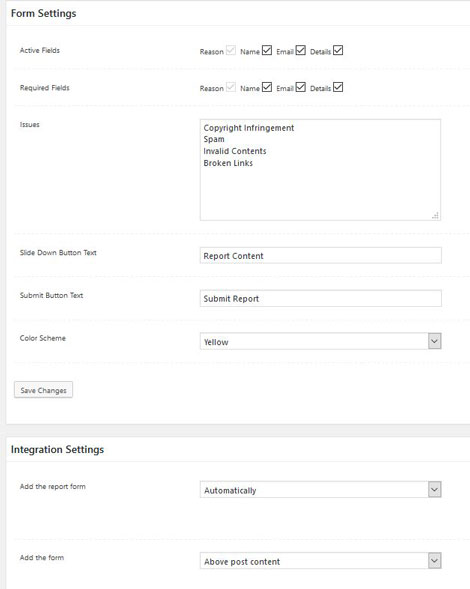
Task: Uncheck Name in the Required Fields row
Action: pos(267,87)
